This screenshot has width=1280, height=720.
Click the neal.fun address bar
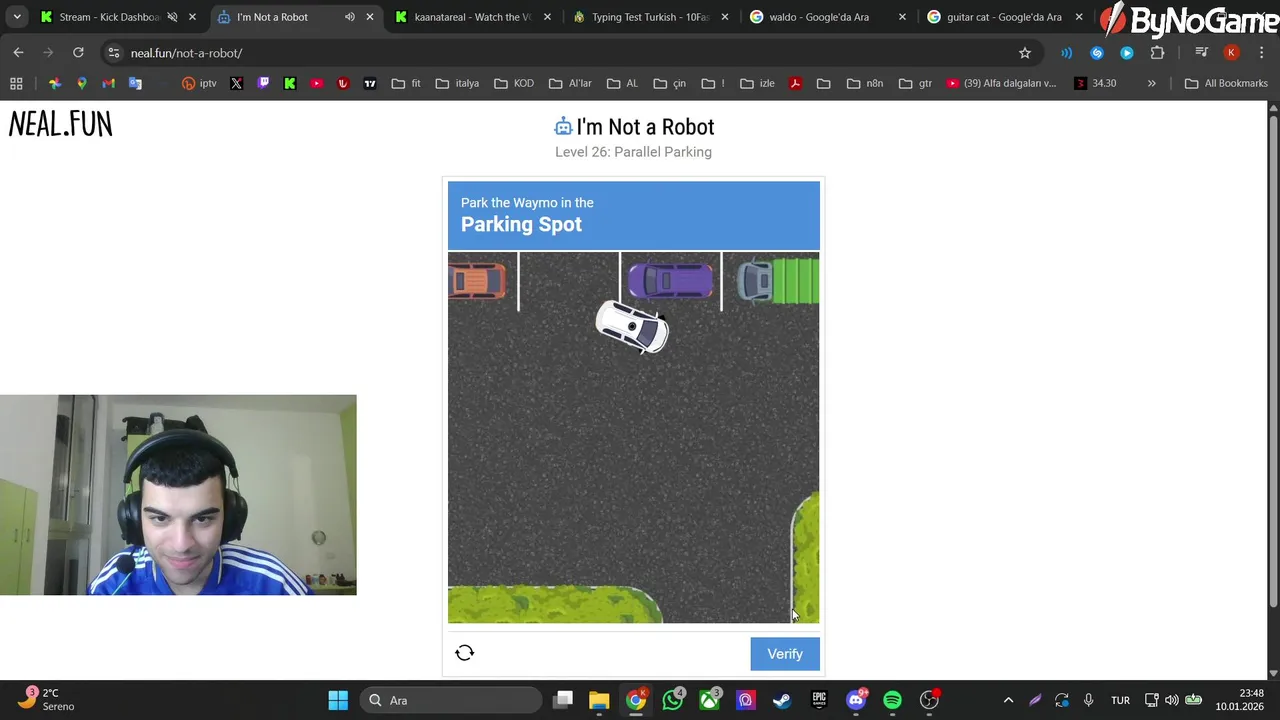click(x=570, y=53)
